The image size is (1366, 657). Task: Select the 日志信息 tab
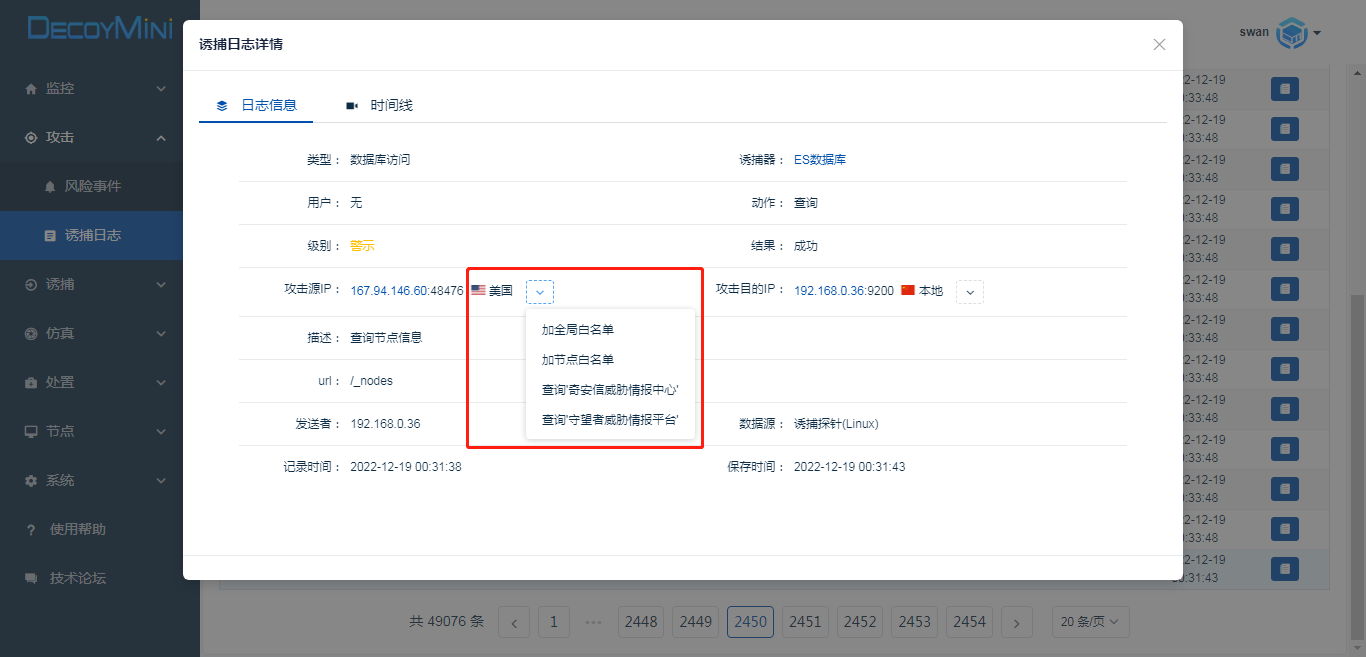point(257,105)
